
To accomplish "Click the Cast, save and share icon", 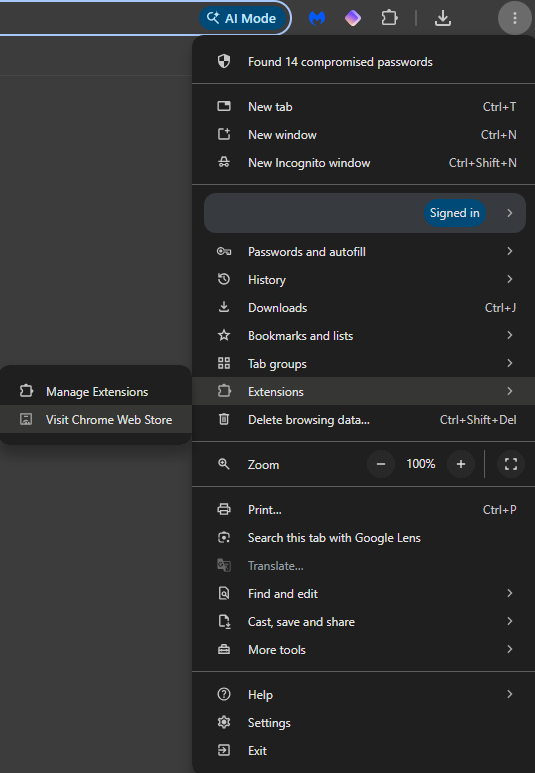I will coord(224,621).
